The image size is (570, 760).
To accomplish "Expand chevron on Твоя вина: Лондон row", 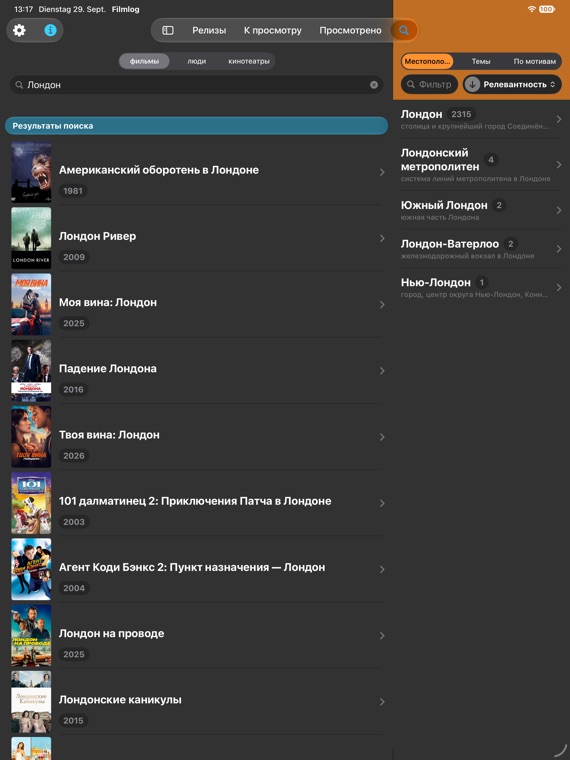I will pos(382,437).
